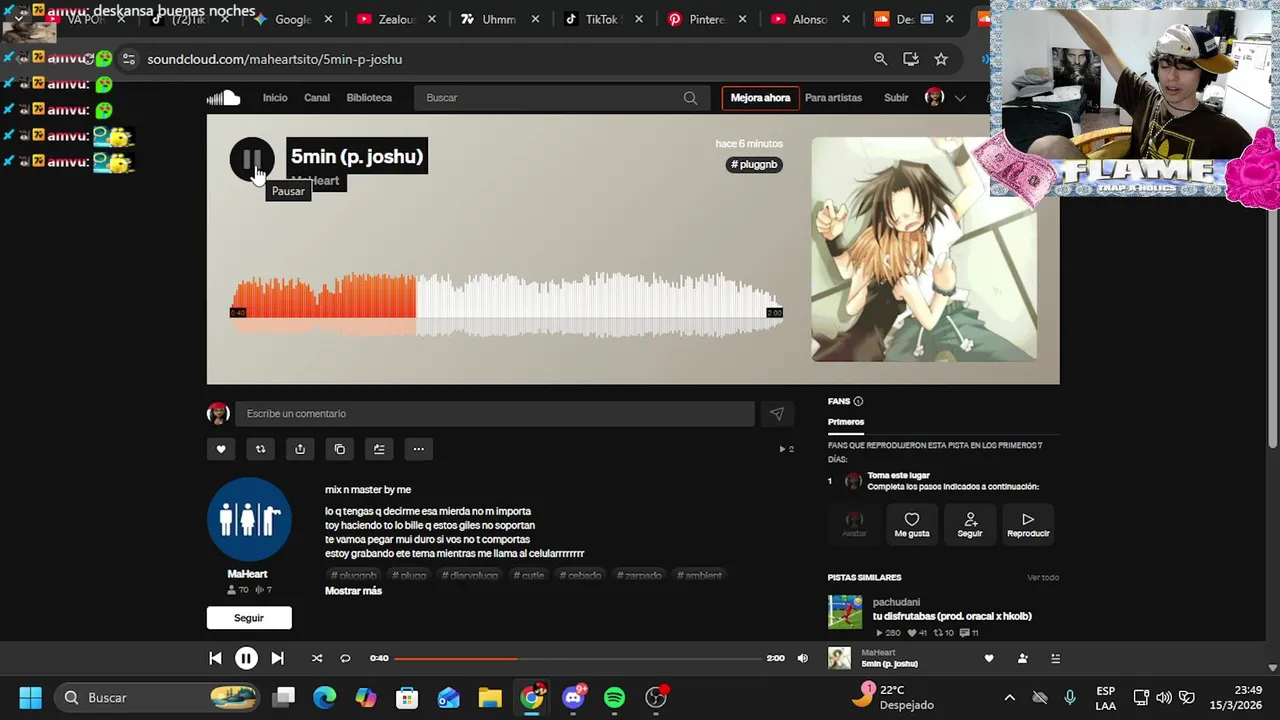Click the pachudani track thumbnail
Image resolution: width=1280 pixels, height=720 pixels.
click(845, 612)
